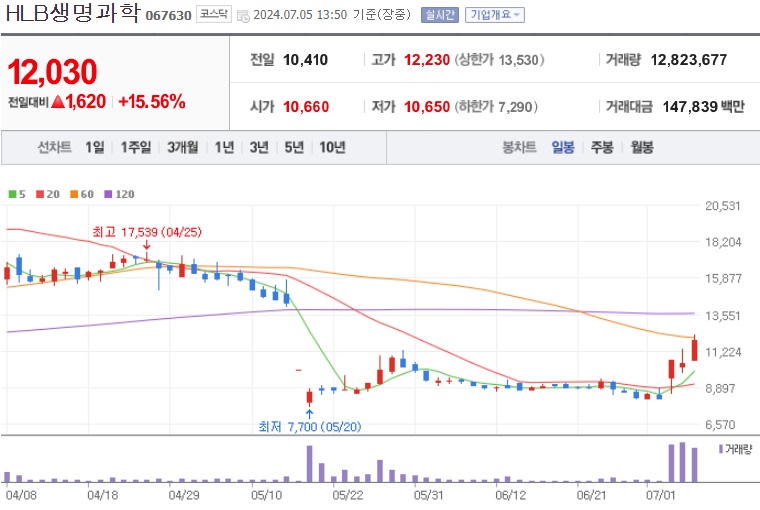Click the opening price value 10,660

click(x=306, y=107)
